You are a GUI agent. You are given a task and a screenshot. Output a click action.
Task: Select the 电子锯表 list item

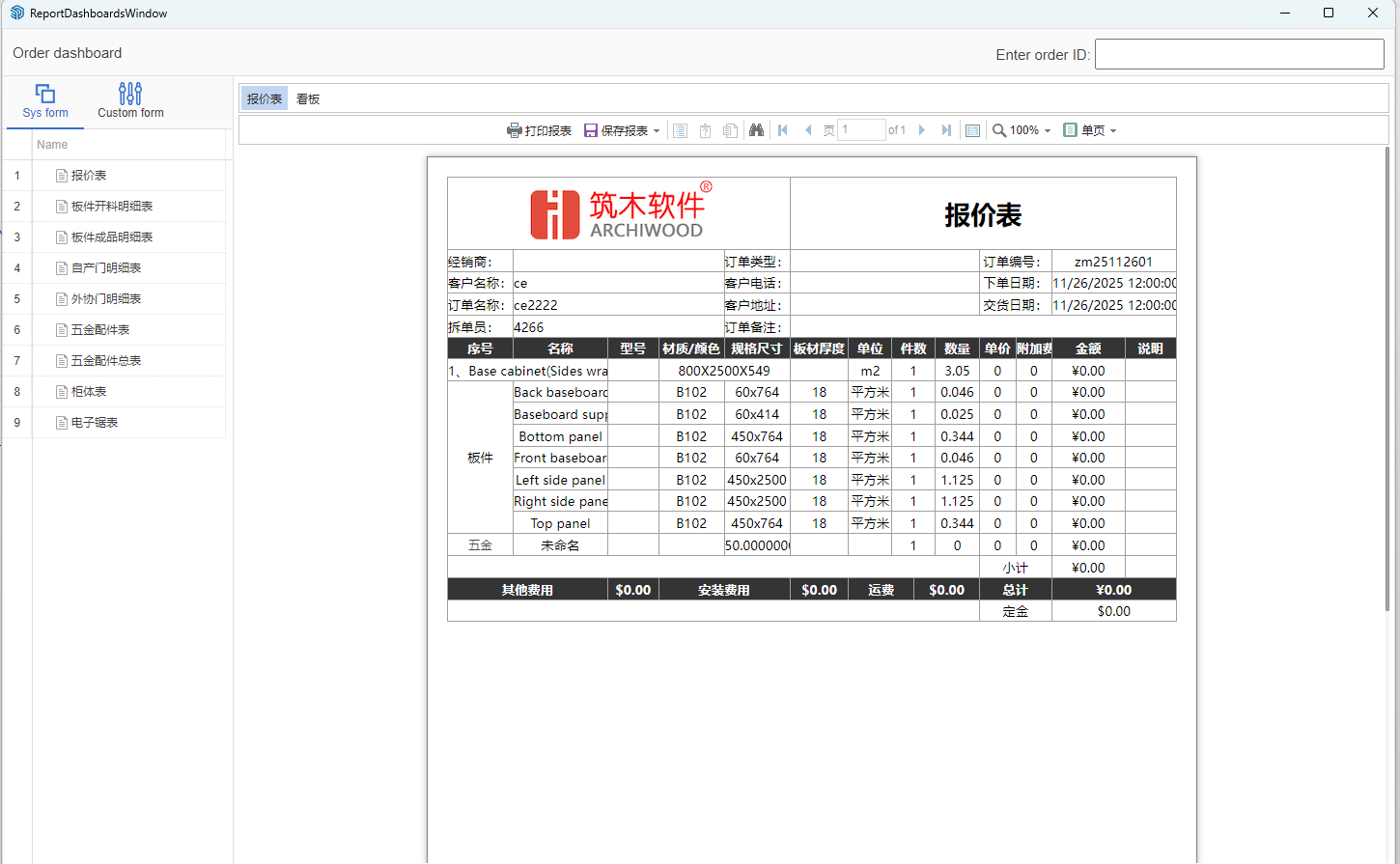pyautogui.click(x=94, y=423)
